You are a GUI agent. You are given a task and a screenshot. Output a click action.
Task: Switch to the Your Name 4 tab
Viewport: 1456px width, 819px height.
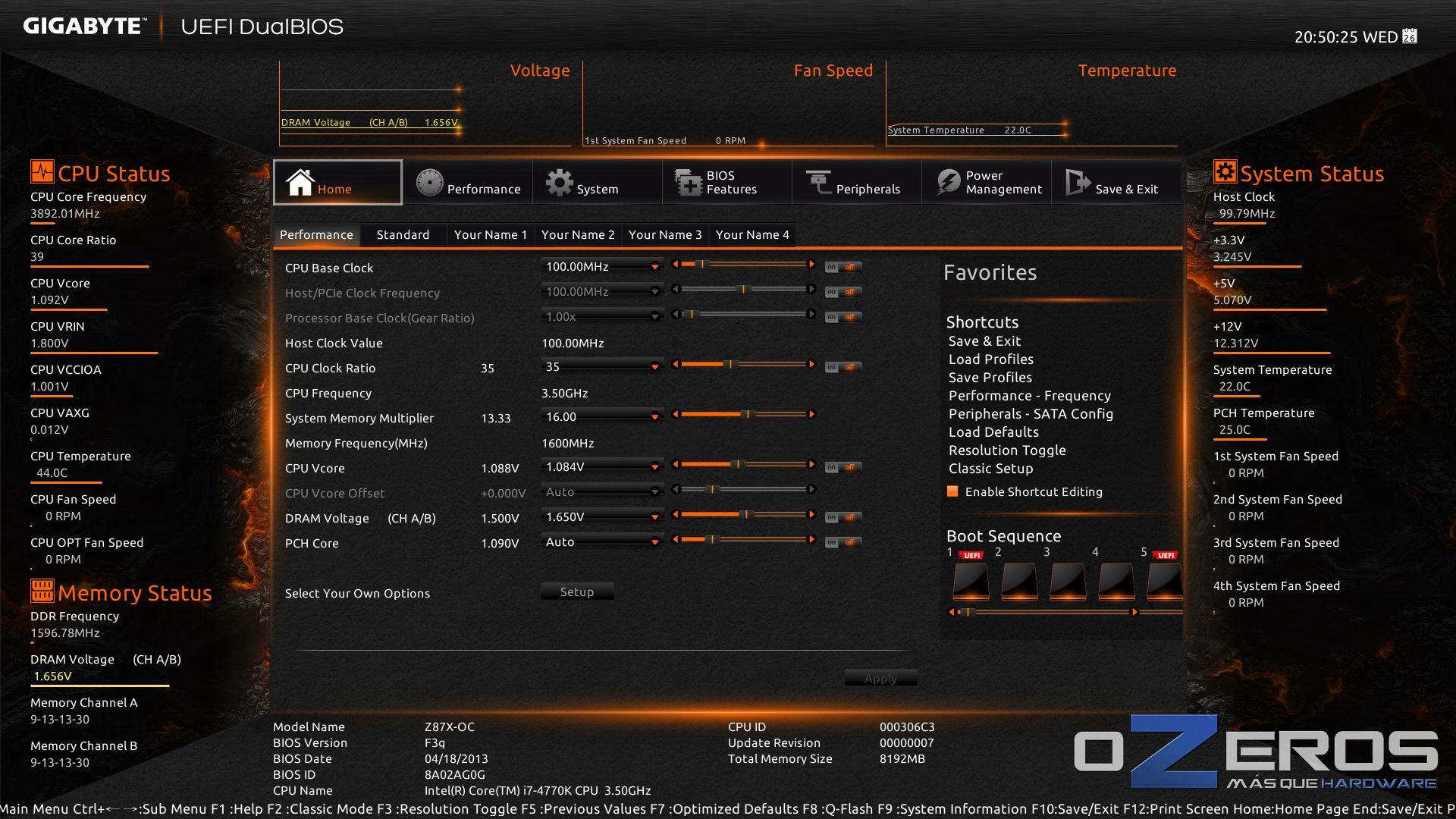[752, 234]
